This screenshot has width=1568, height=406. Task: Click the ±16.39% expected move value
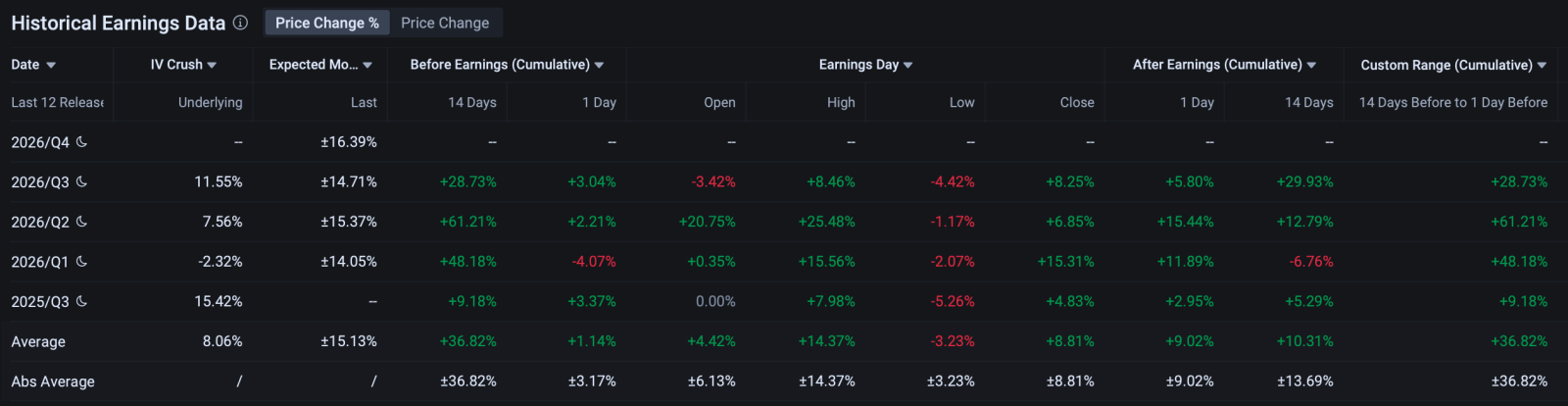(x=349, y=142)
